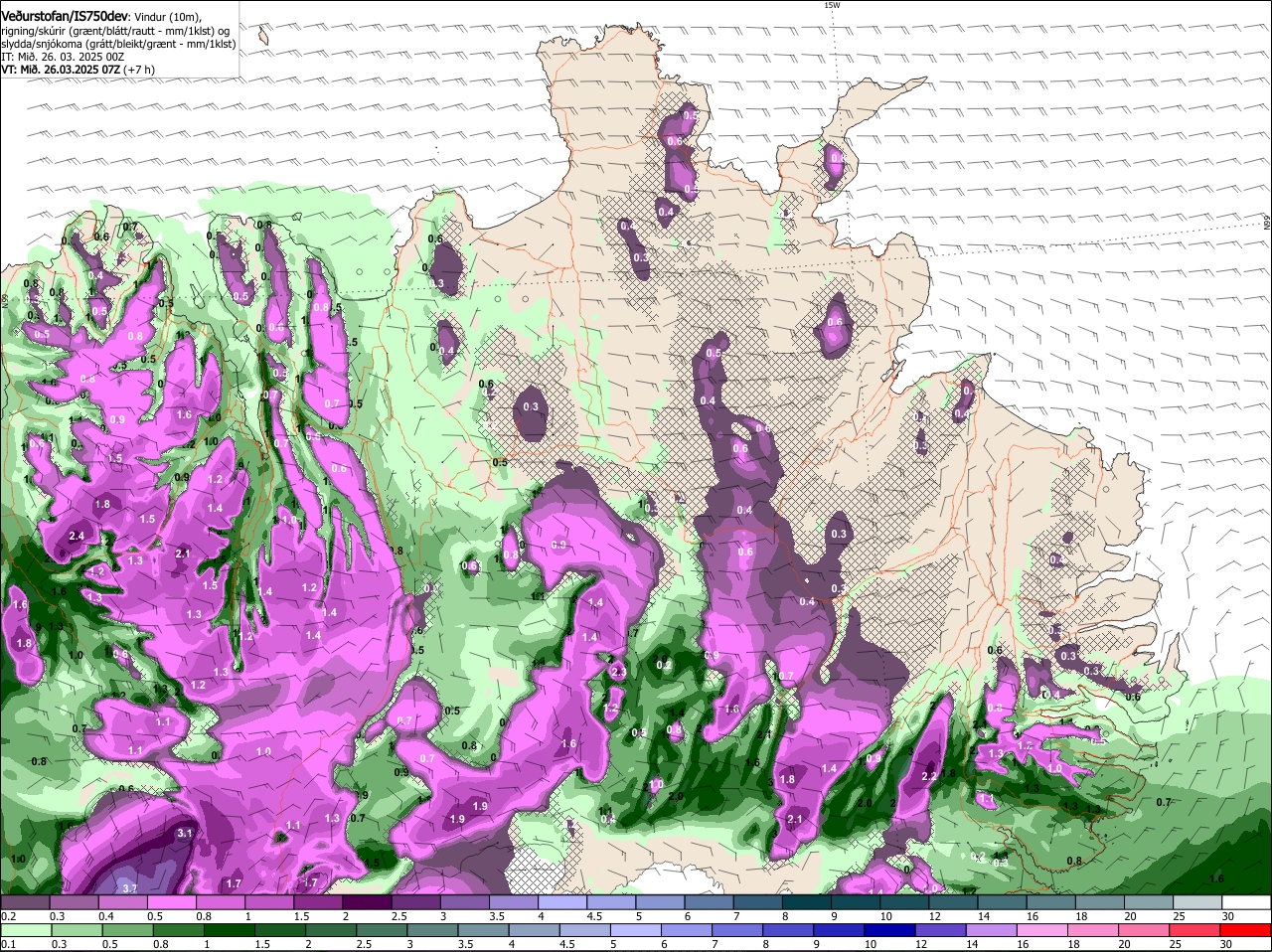Click the 2.4 precipitation value on map
The image size is (1272, 952).
pyautogui.click(x=77, y=536)
